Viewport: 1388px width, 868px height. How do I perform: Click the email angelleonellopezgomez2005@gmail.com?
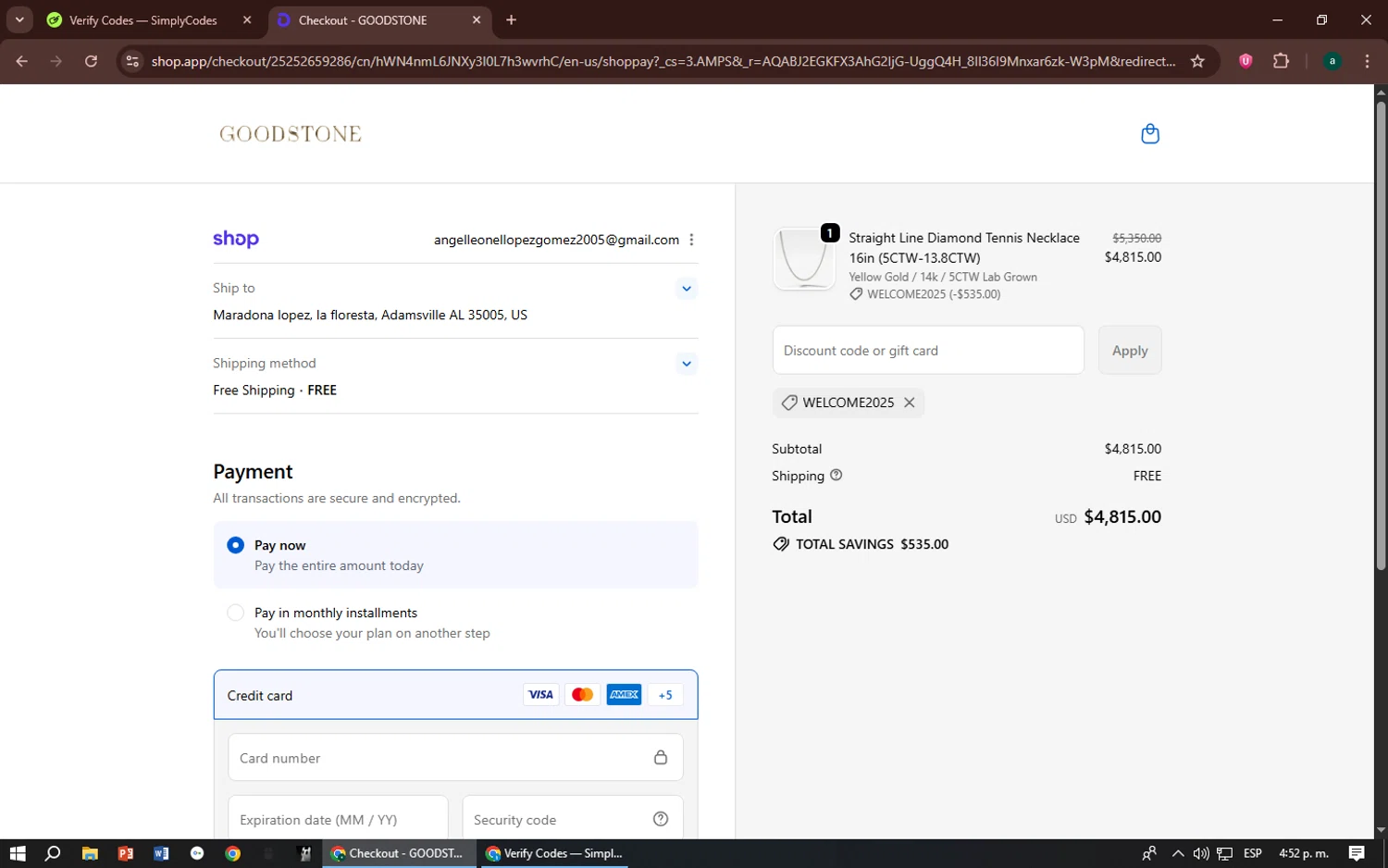coord(556,240)
